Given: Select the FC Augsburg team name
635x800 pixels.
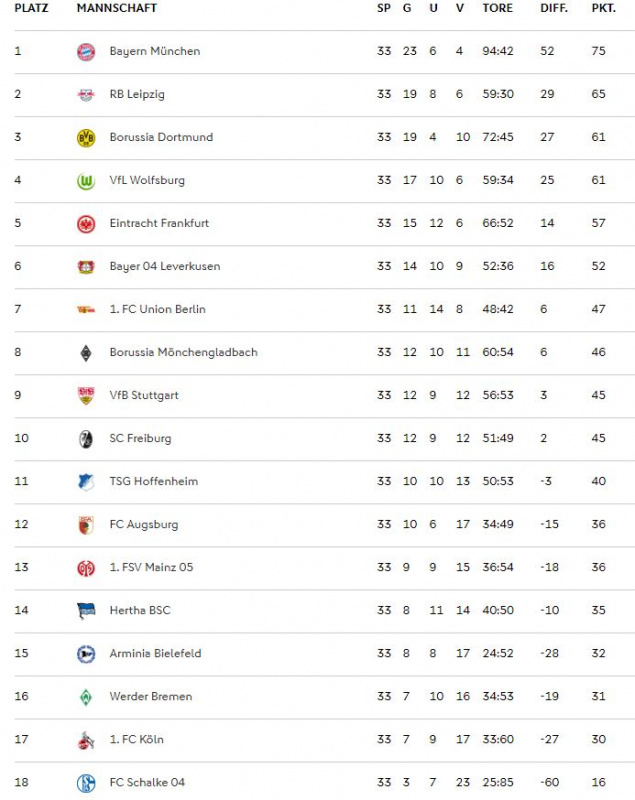Looking at the screenshot, I should (144, 524).
